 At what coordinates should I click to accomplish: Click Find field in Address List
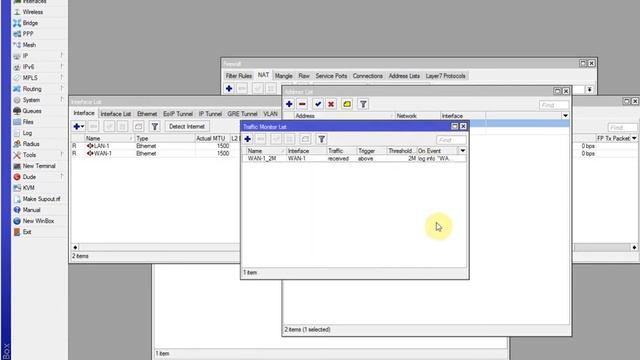click(x=553, y=105)
